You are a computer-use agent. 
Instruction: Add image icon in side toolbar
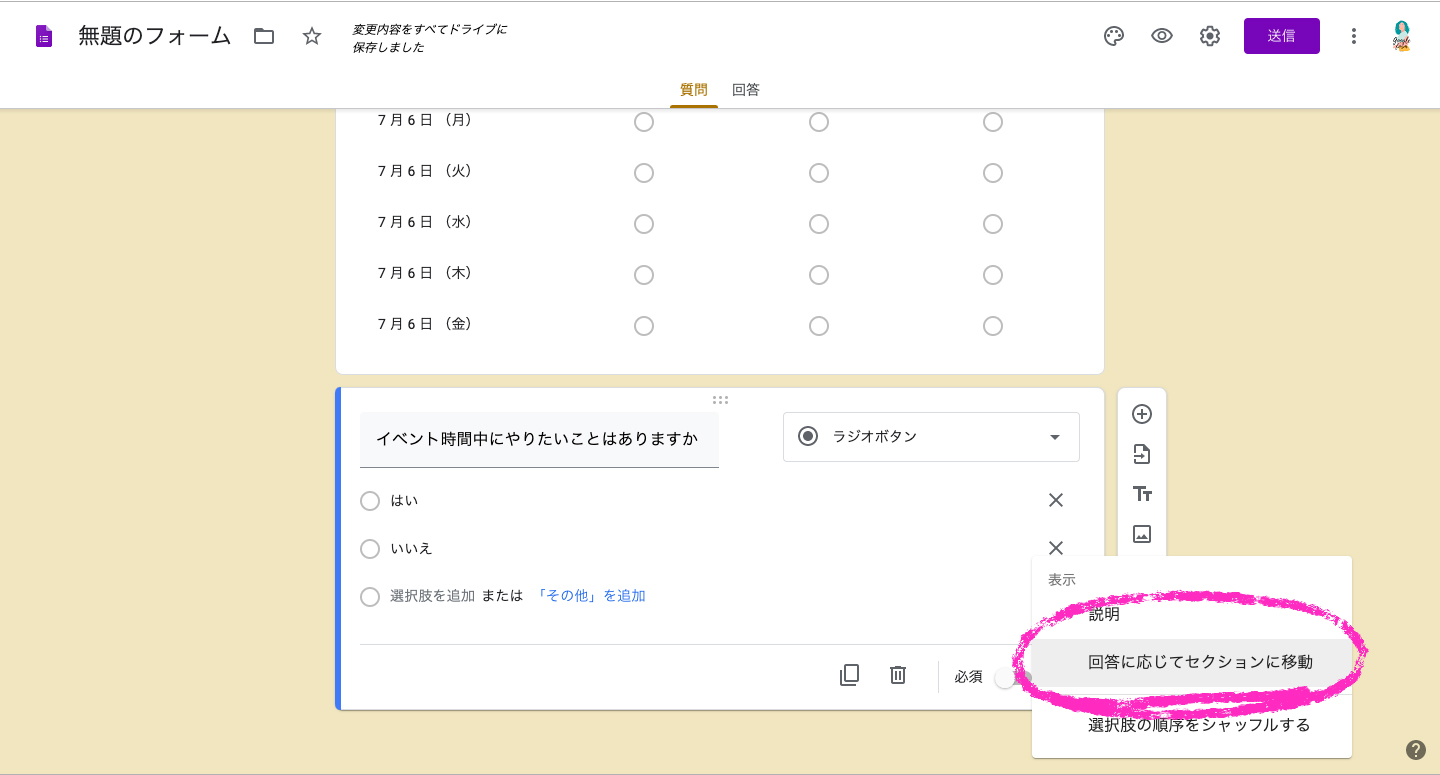point(1142,534)
